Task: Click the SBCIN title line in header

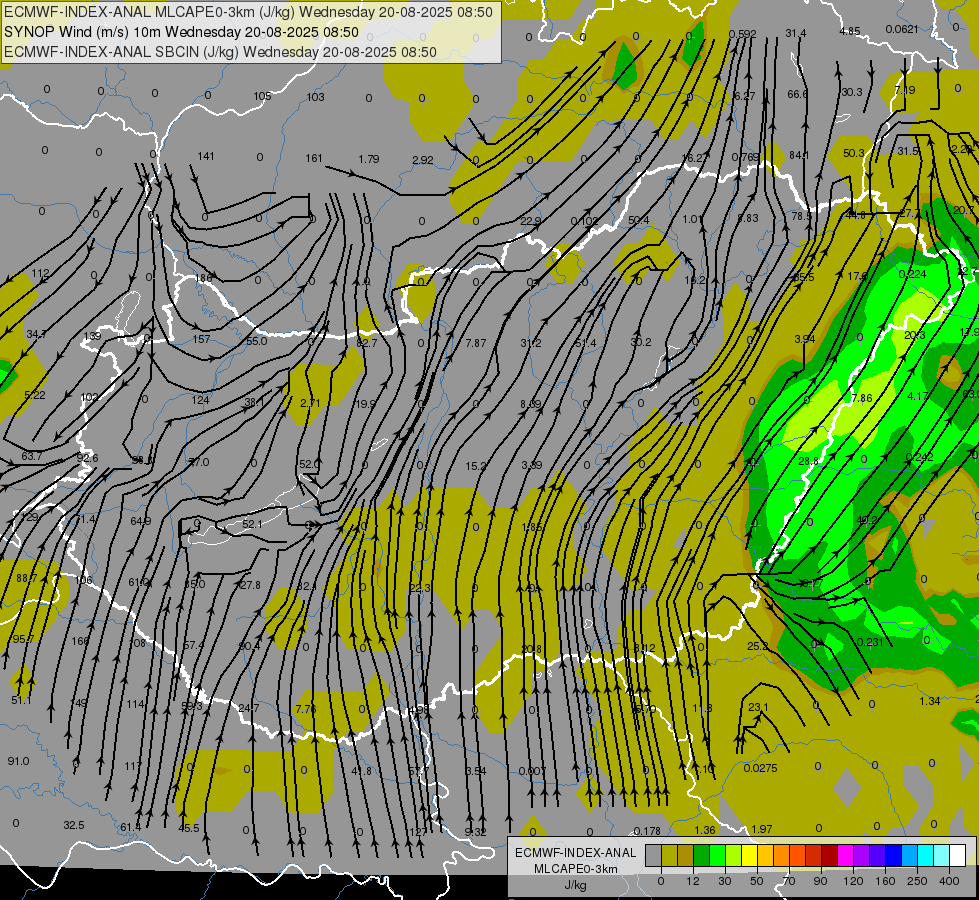Action: click(x=220, y=52)
